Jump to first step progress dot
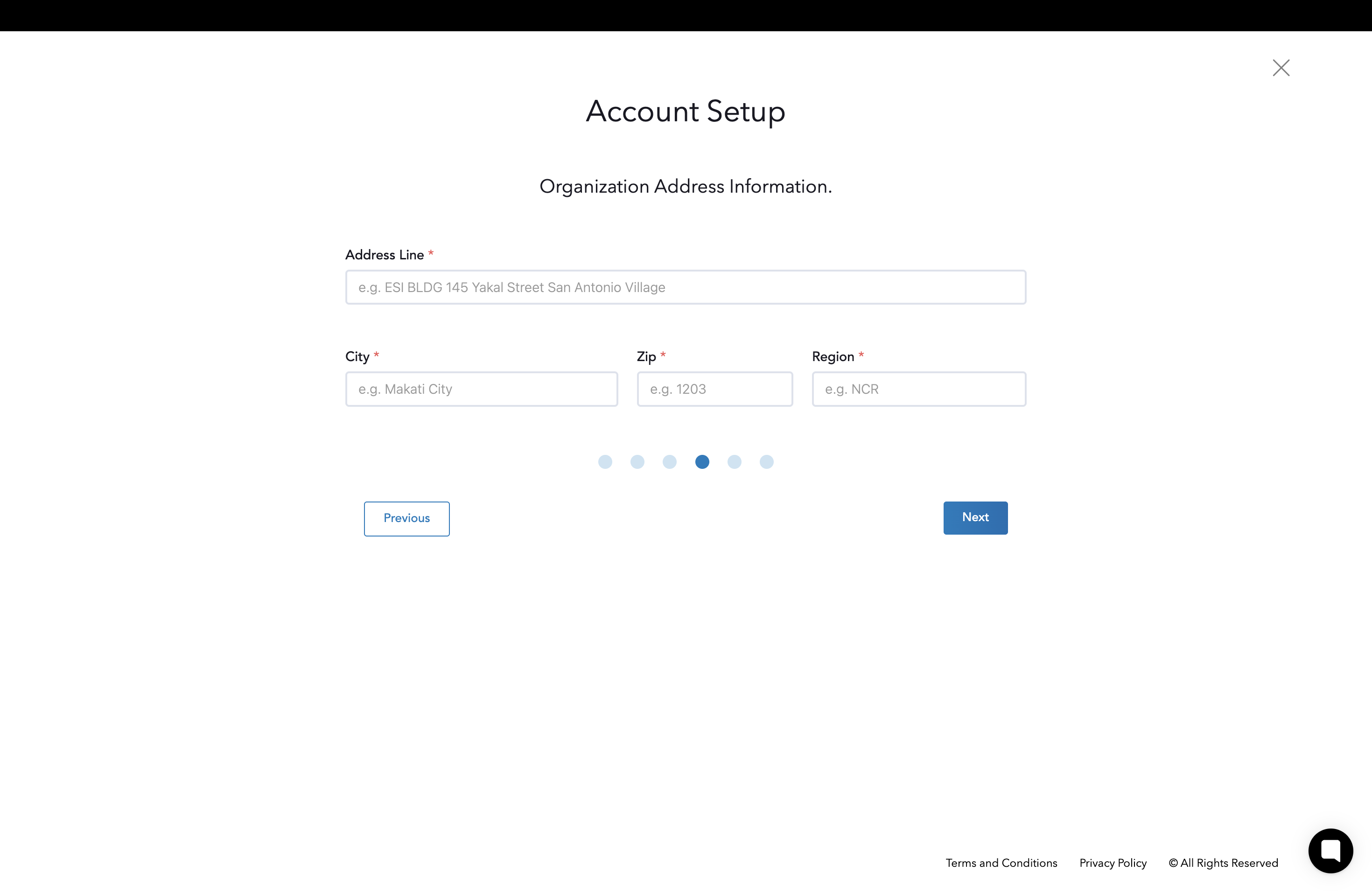Screen dimensions: 1372x892 tap(605, 461)
